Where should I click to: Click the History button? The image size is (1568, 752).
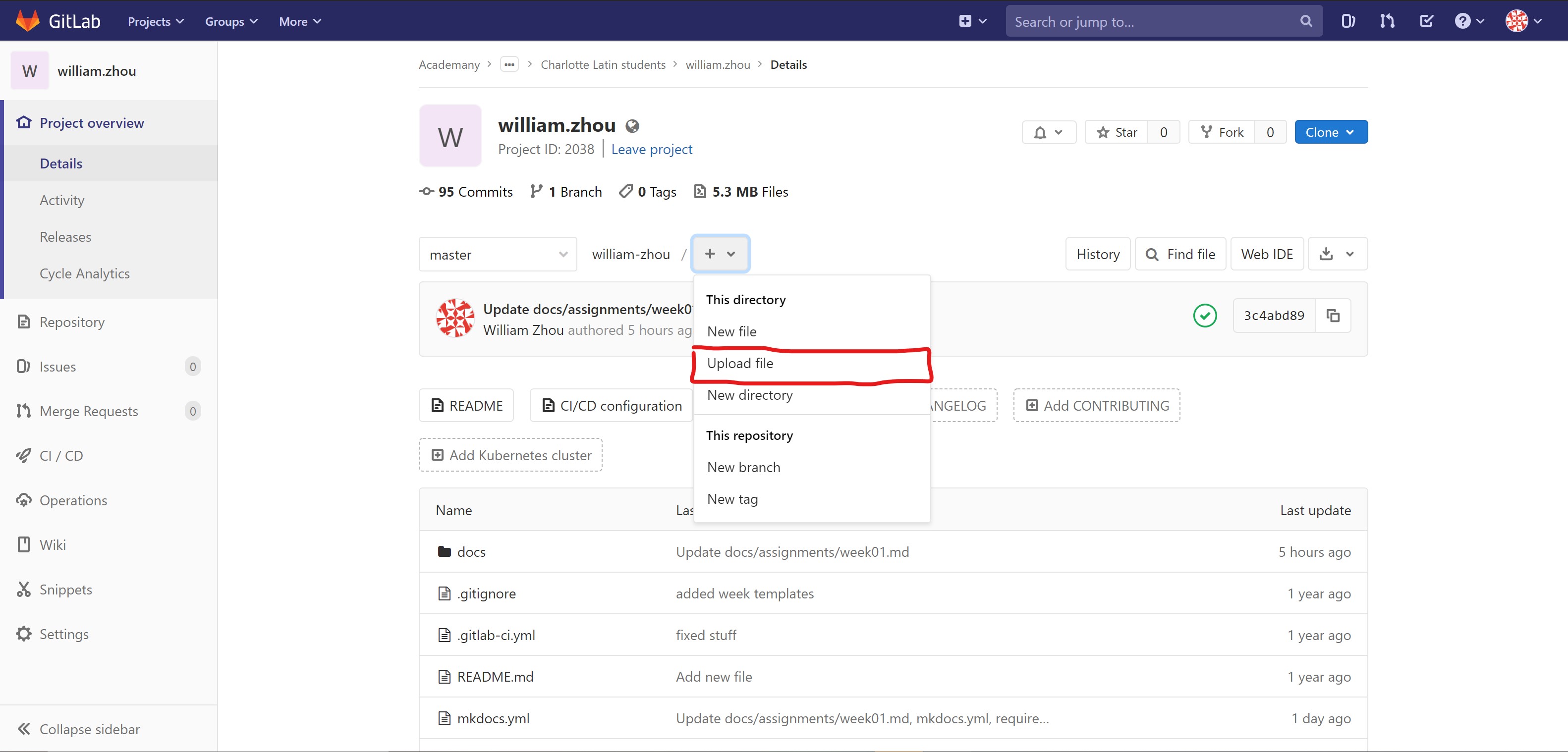[1098, 254]
